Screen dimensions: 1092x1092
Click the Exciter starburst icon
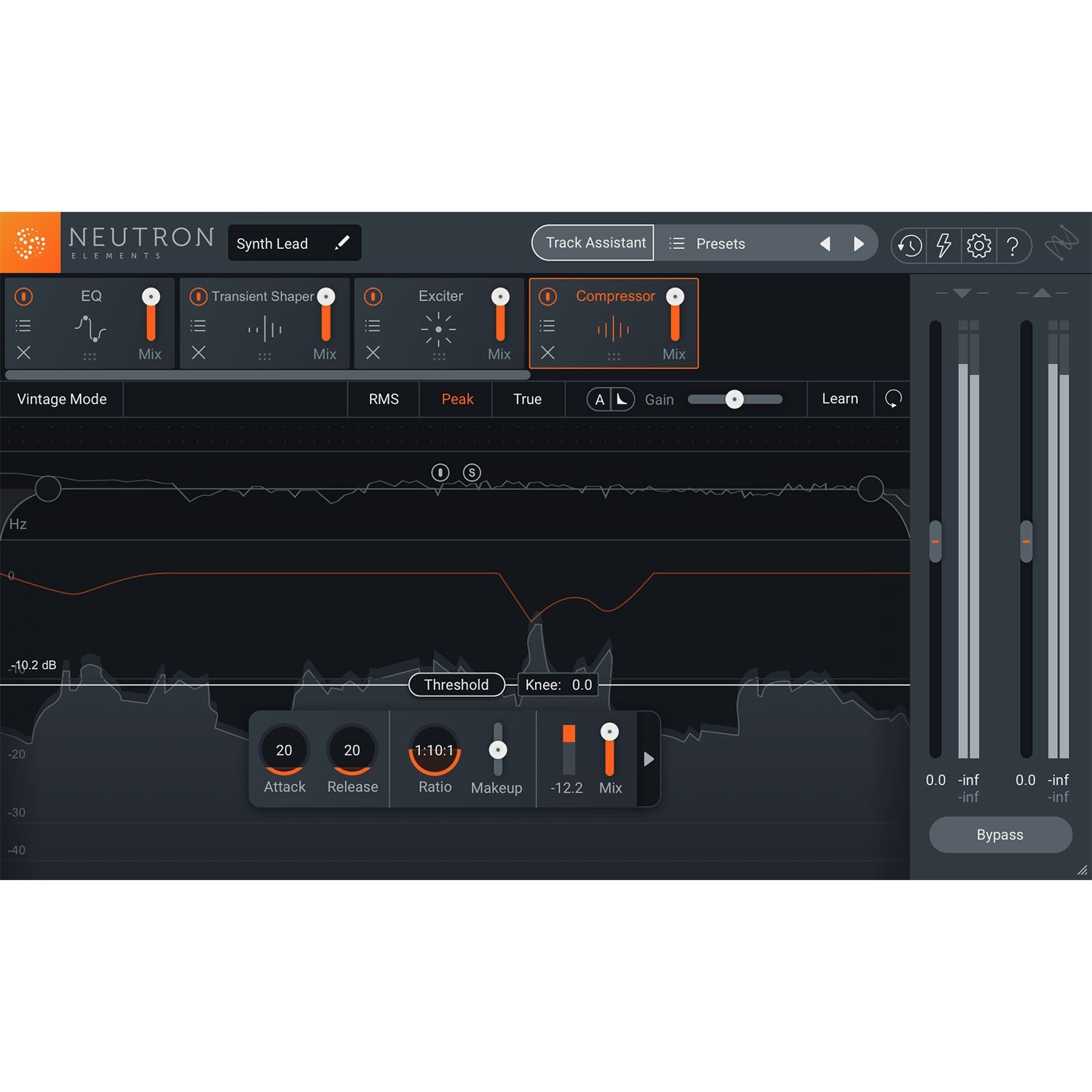pos(438,329)
